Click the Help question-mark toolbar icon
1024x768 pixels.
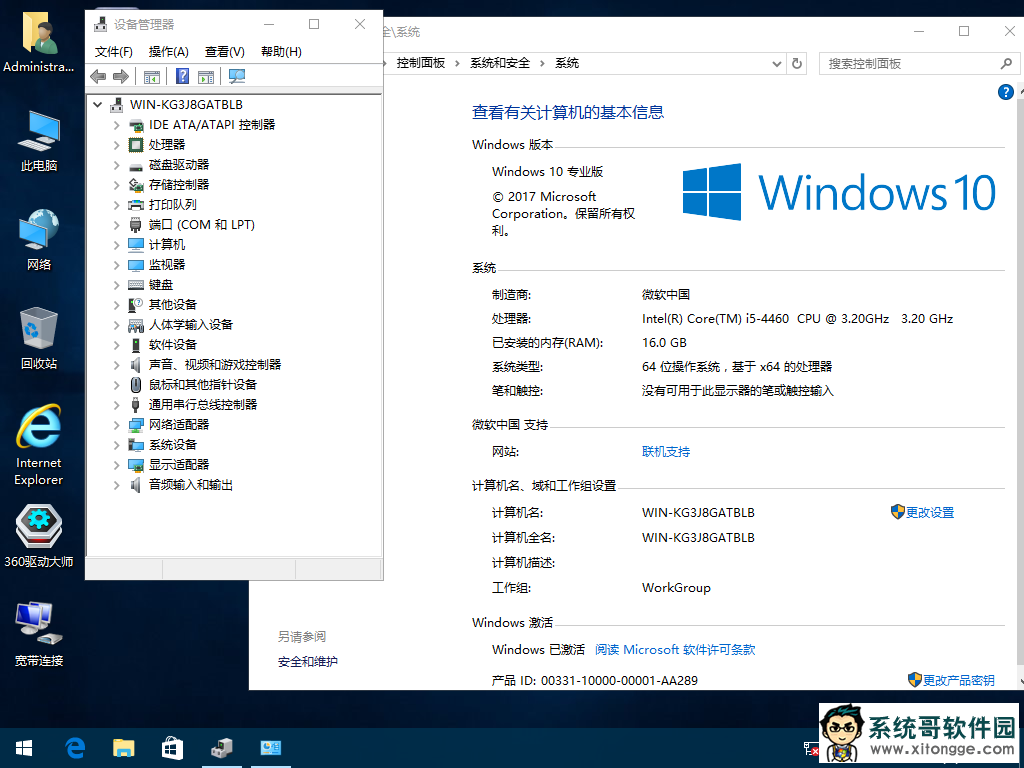coord(183,76)
